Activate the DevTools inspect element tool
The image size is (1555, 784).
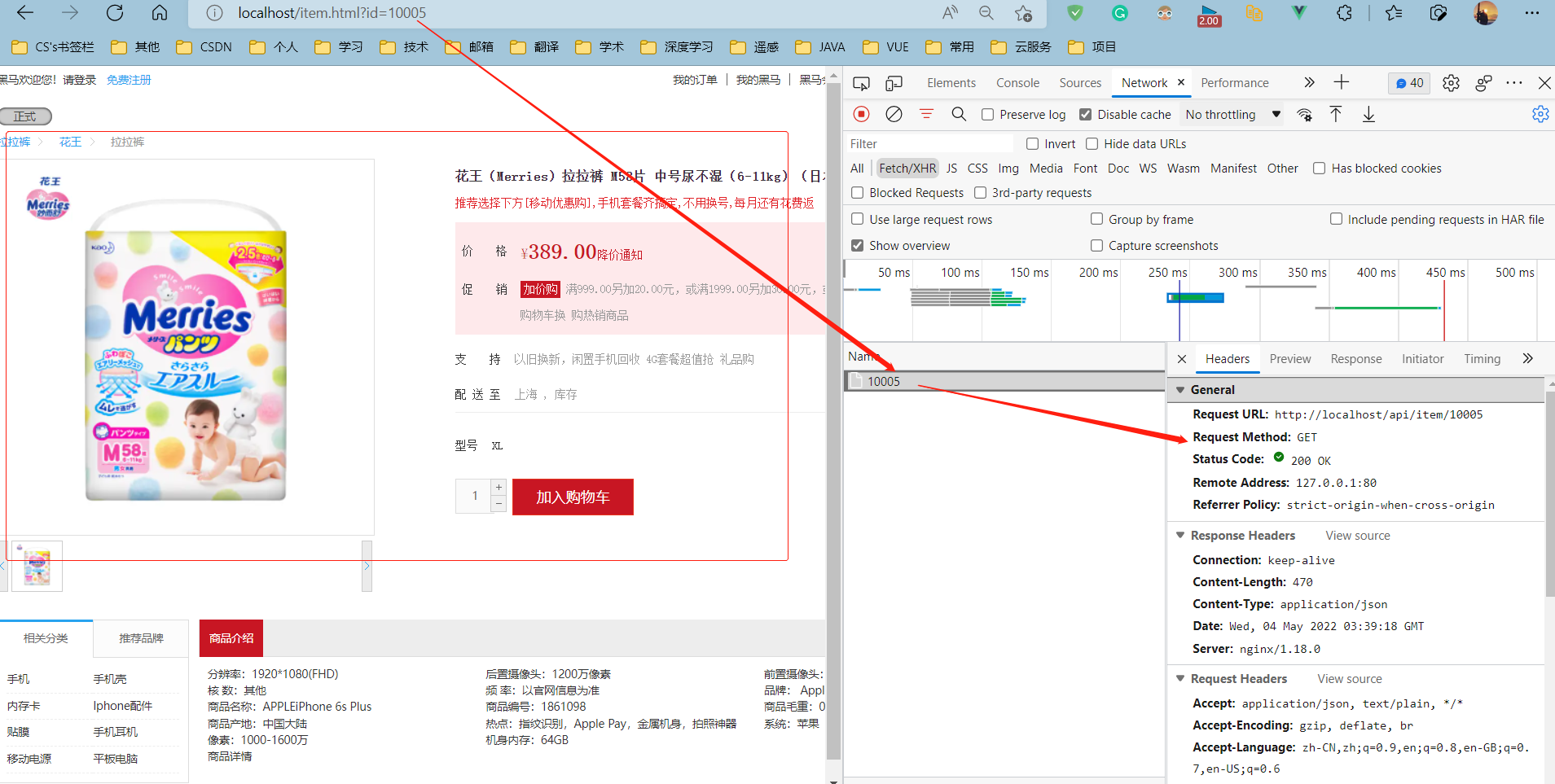click(861, 83)
